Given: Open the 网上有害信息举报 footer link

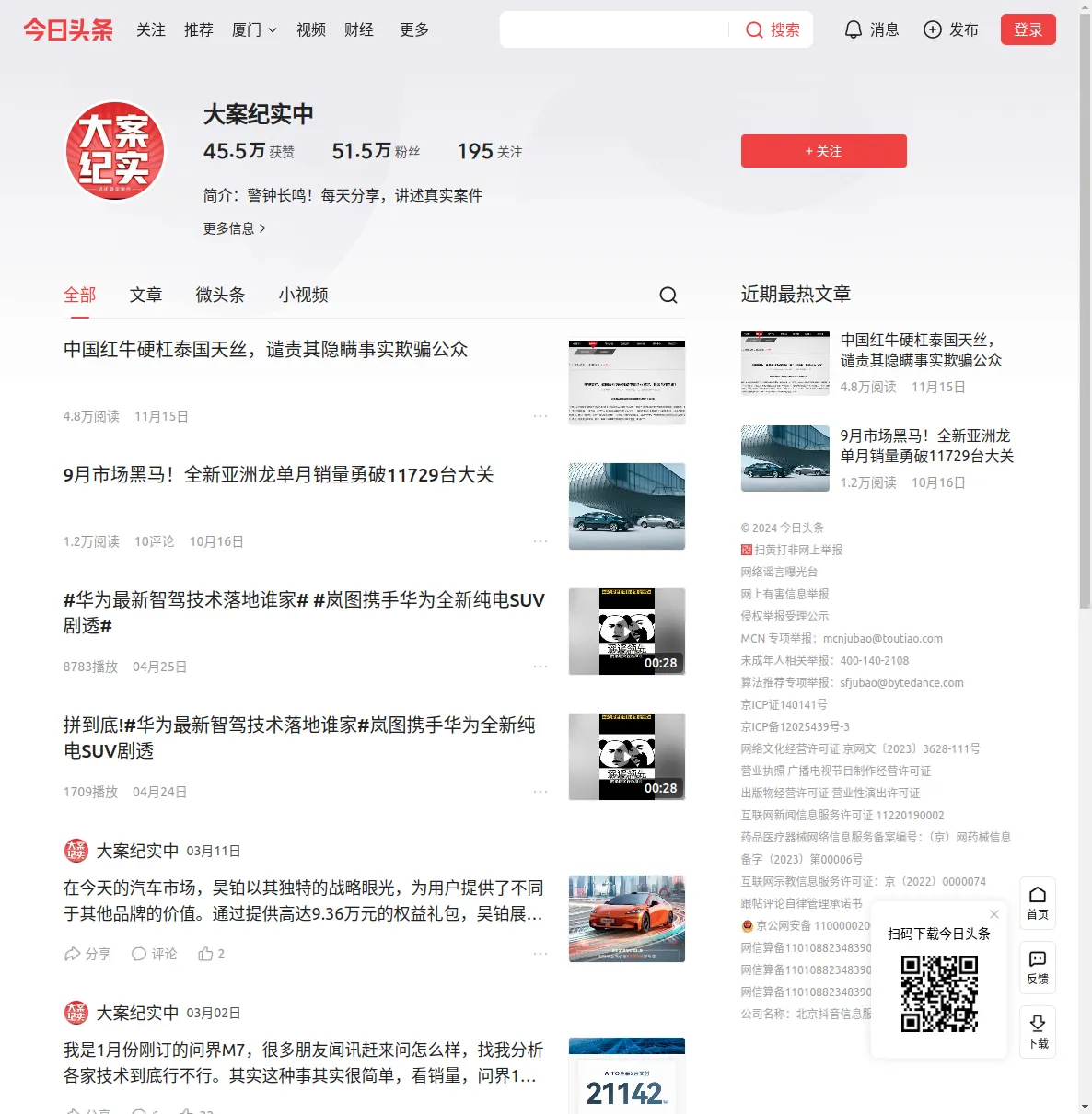Looking at the screenshot, I should [x=785, y=594].
